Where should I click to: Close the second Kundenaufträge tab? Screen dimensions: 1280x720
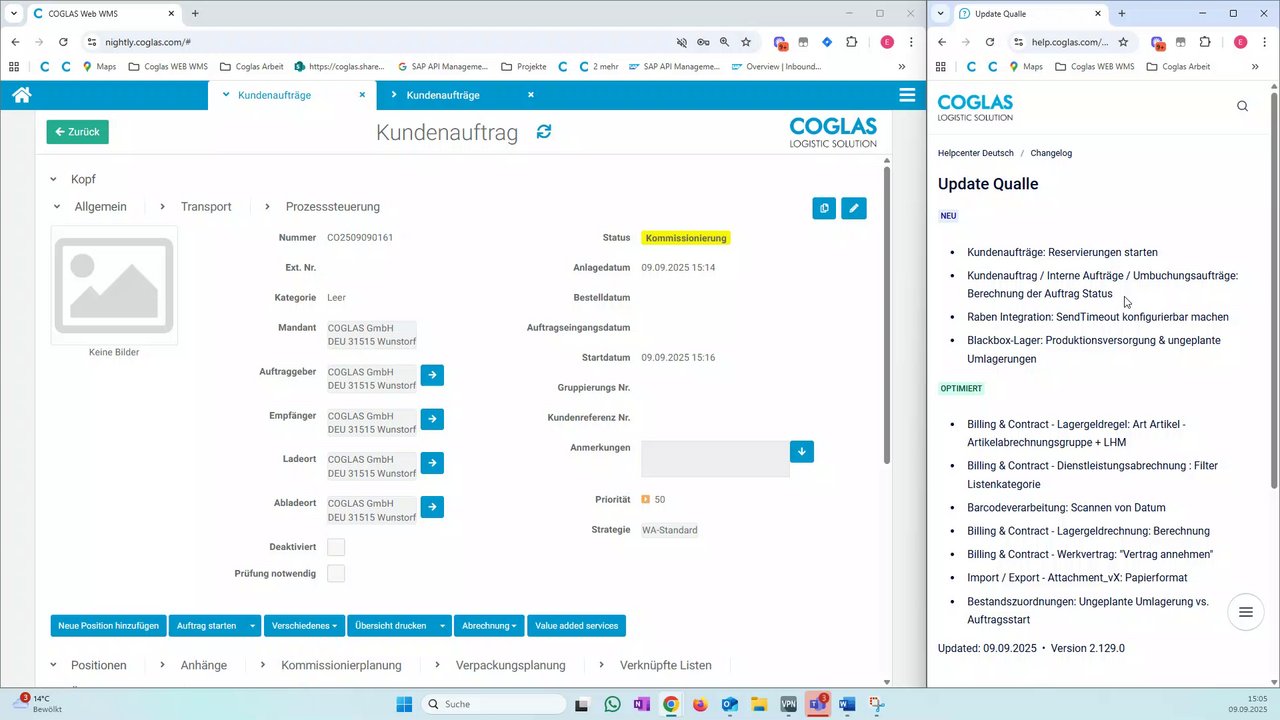pos(531,95)
